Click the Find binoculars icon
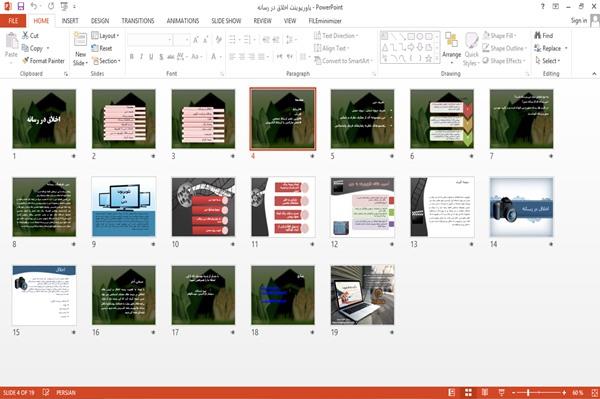 [x=538, y=35]
